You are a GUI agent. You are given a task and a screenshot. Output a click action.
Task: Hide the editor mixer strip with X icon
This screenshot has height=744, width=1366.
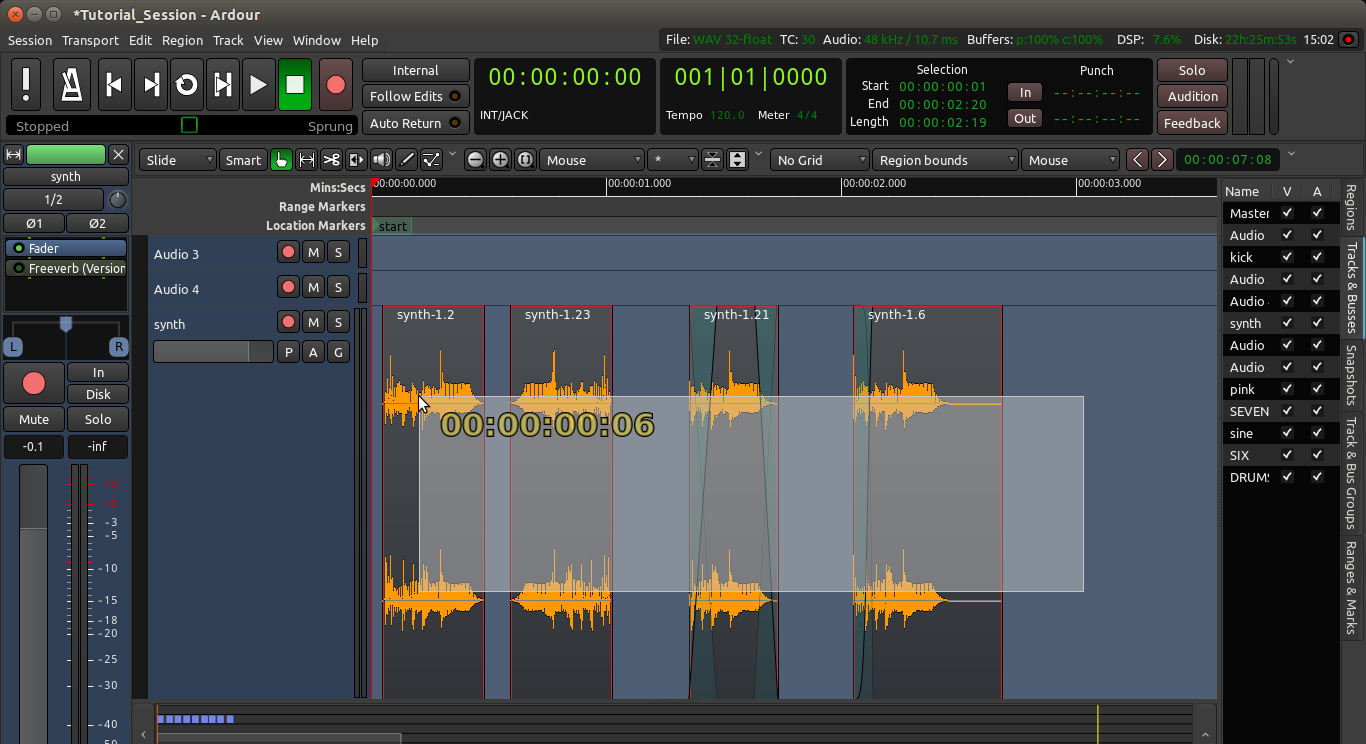tap(118, 155)
